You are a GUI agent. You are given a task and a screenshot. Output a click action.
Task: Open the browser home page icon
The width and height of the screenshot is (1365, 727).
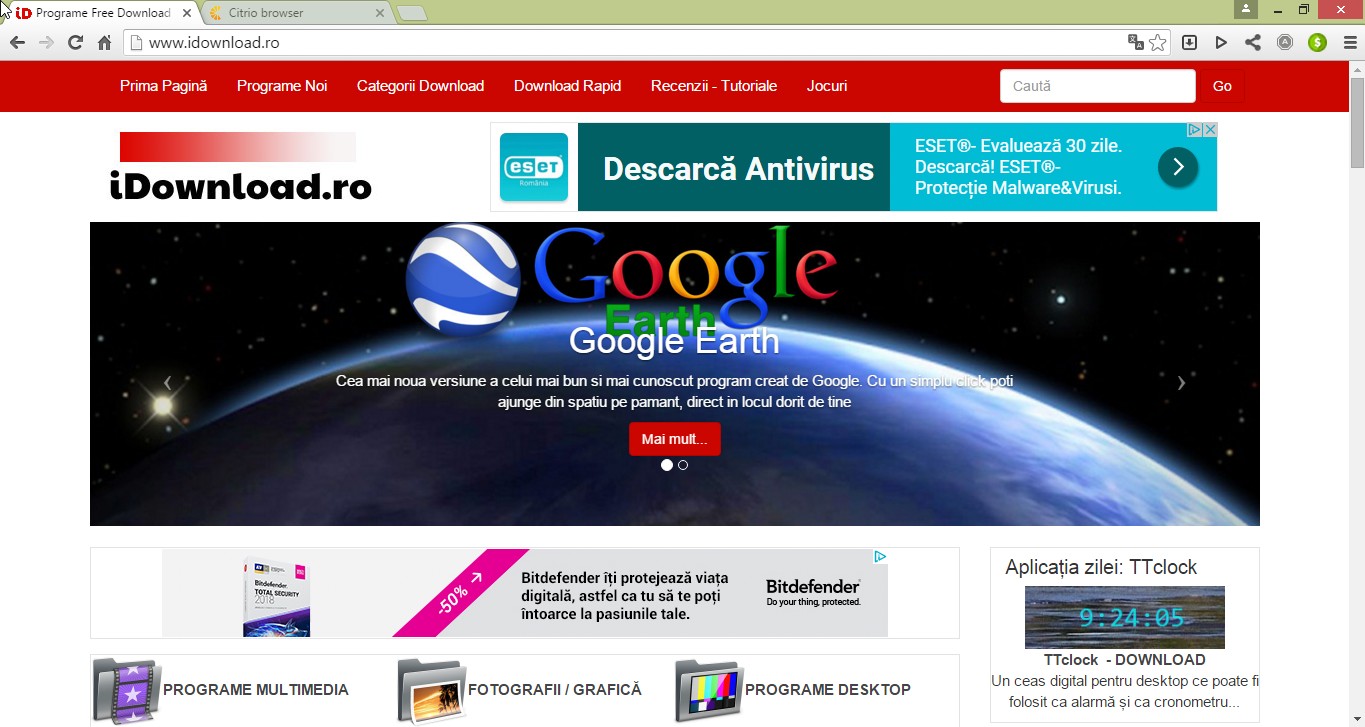click(104, 43)
